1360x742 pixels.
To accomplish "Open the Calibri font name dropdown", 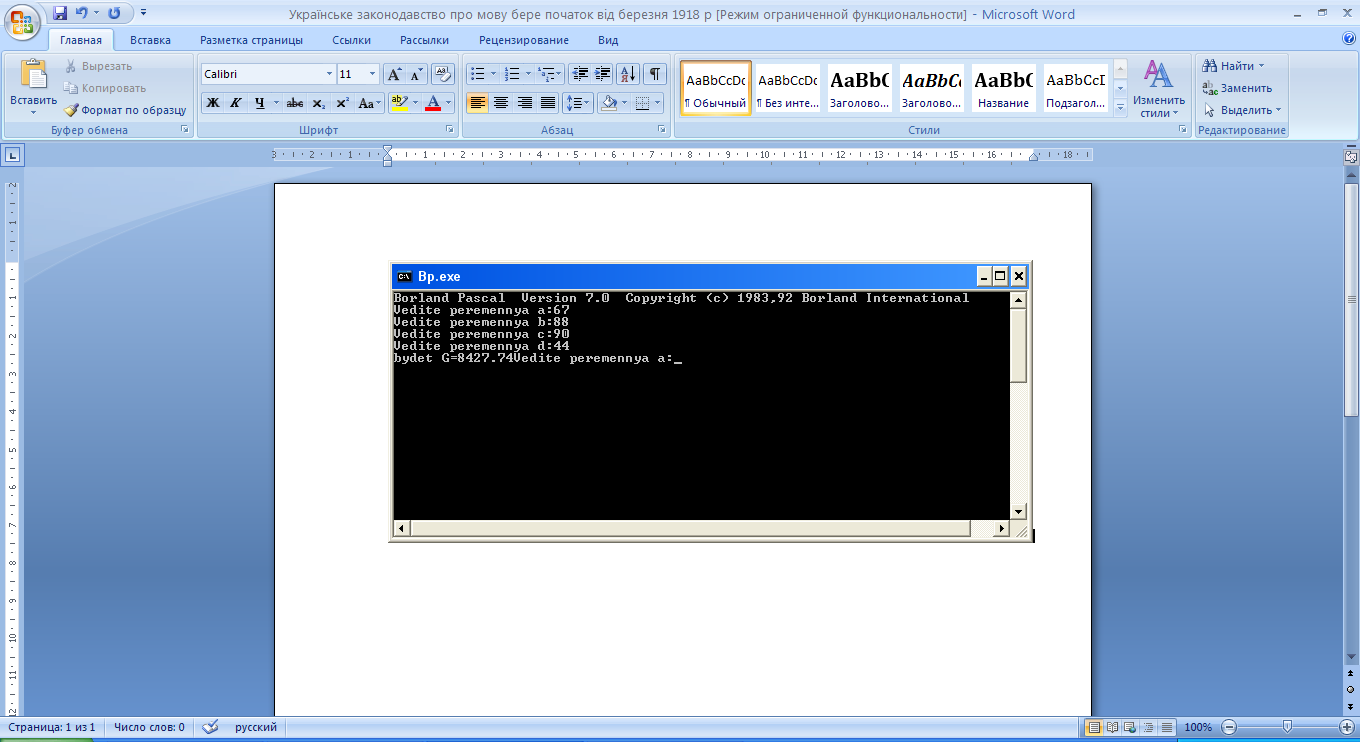I will pos(329,74).
